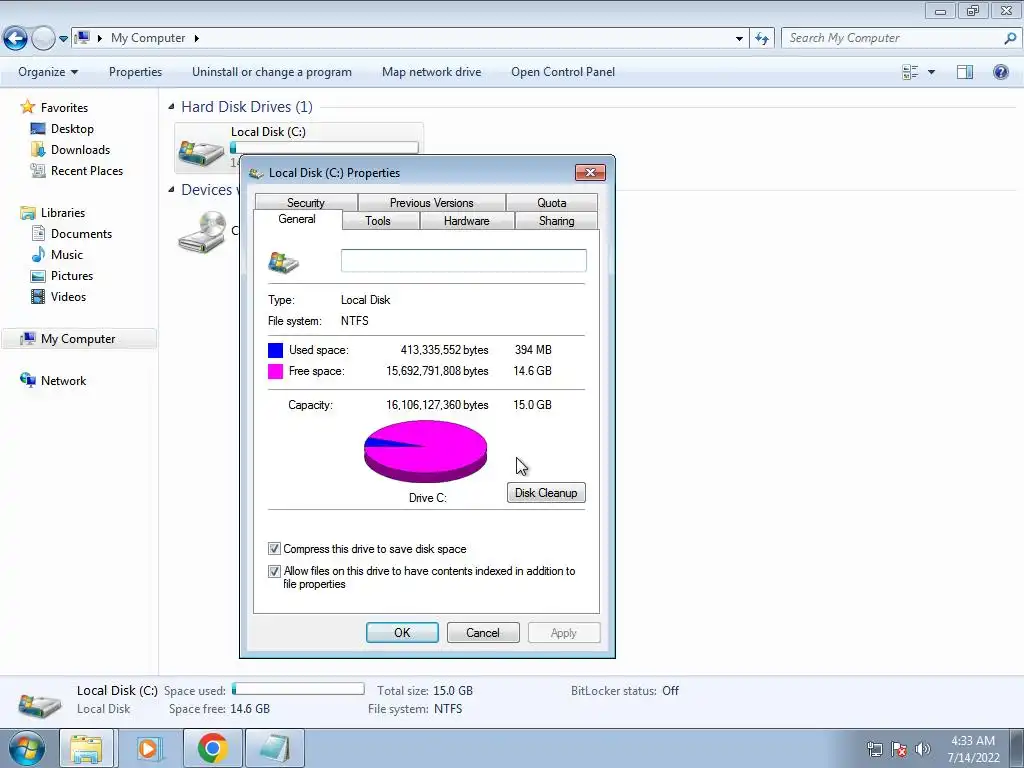Click the Change your view icon
Screen dimensions: 1024x768
pos(910,72)
